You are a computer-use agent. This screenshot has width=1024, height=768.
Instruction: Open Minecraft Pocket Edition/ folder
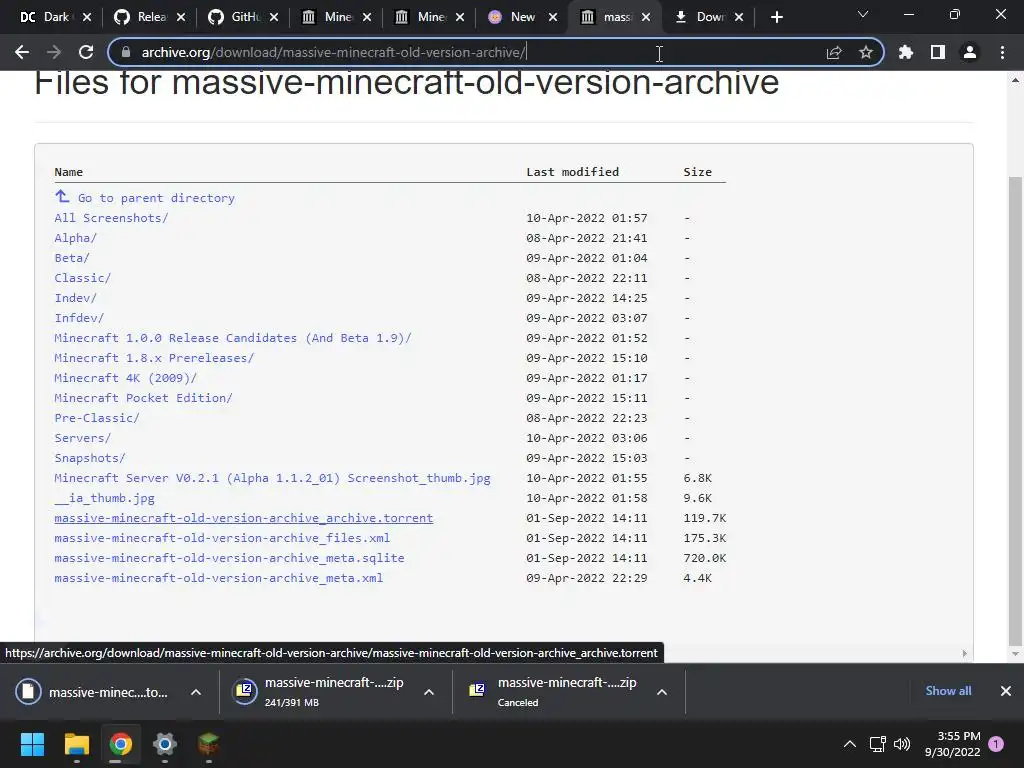[143, 398]
